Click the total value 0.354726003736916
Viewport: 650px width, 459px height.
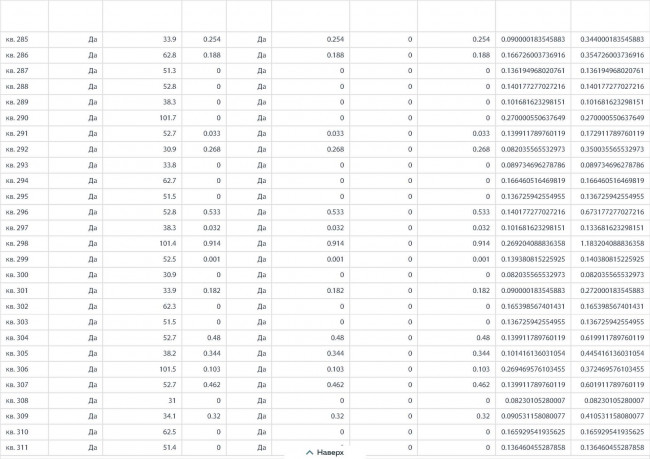pos(612,55)
